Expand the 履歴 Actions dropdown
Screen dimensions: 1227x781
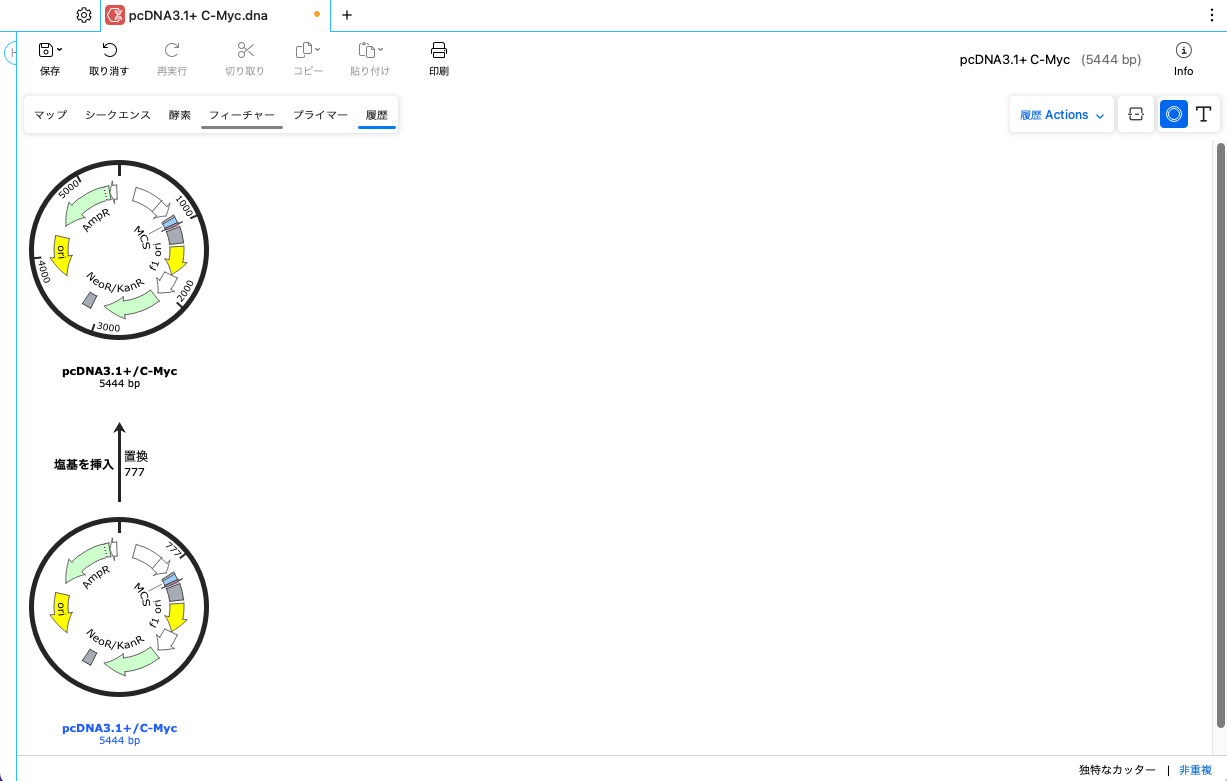1062,115
